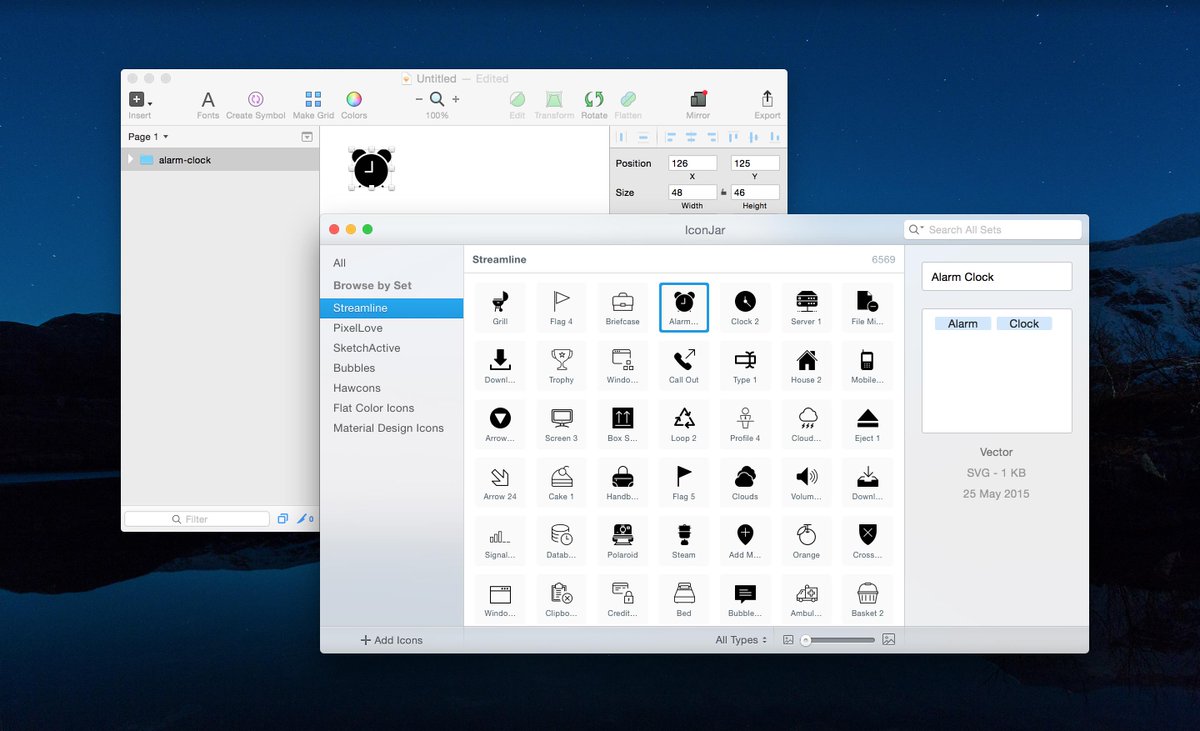The height and width of the screenshot is (731, 1200).
Task: Expand the alarm-clock layer group
Action: coord(130,160)
